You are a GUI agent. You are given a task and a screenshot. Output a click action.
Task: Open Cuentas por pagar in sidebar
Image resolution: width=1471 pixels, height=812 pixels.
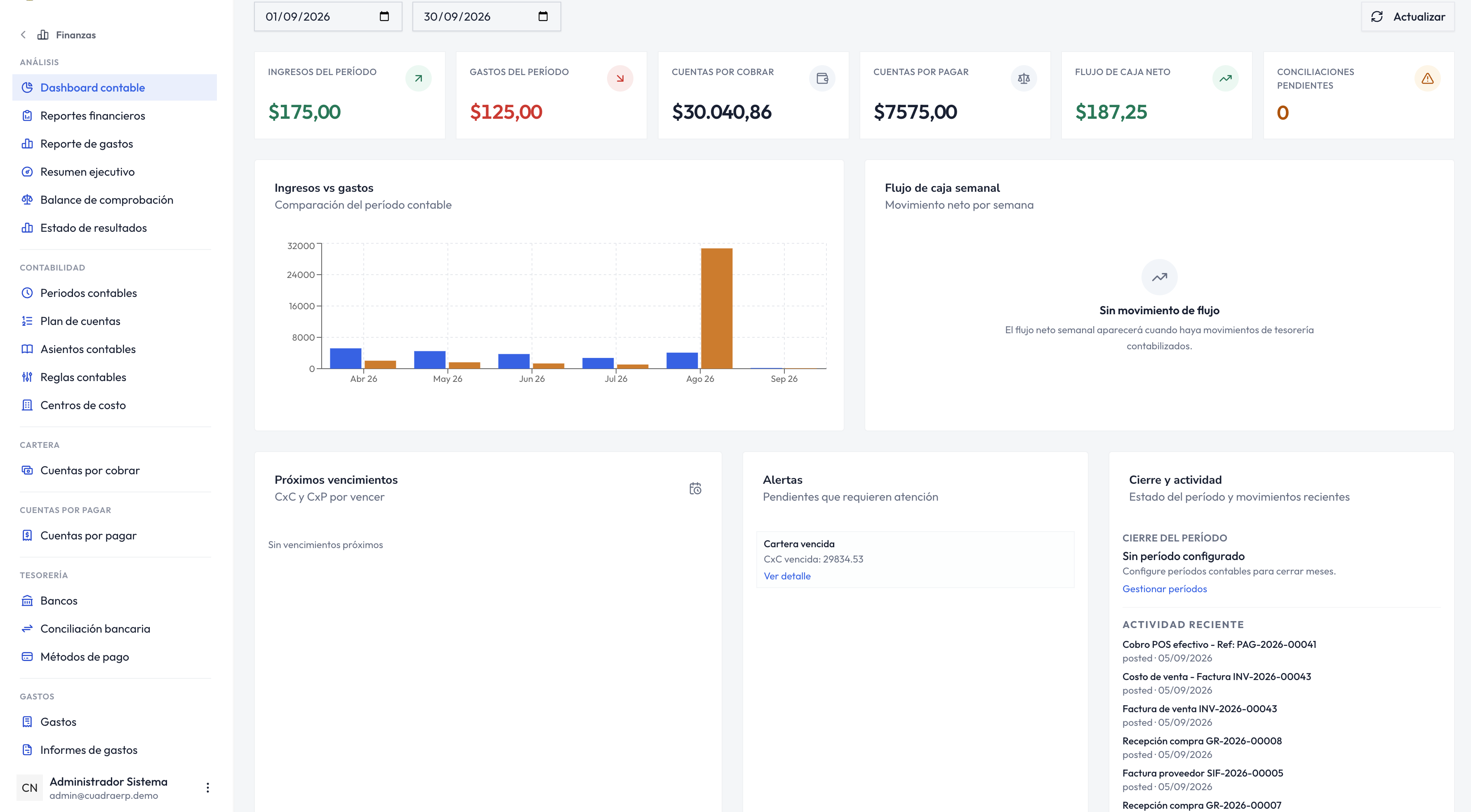114,535
